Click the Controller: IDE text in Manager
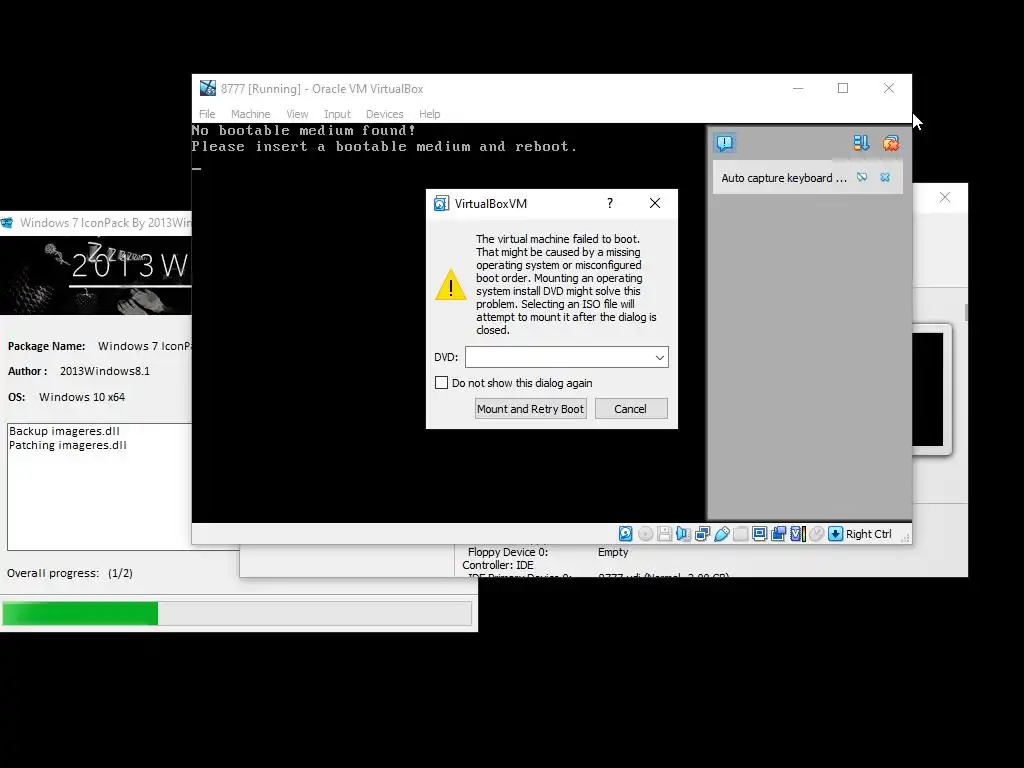The height and width of the screenshot is (768, 1024). 498,565
